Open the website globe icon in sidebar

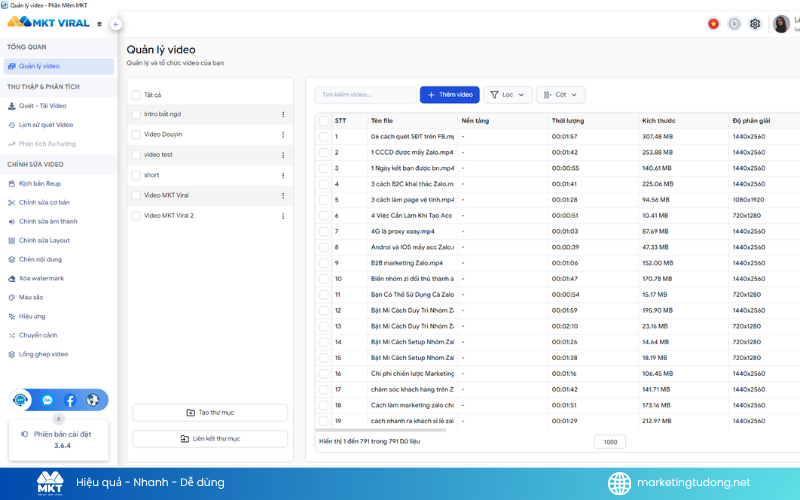point(92,400)
